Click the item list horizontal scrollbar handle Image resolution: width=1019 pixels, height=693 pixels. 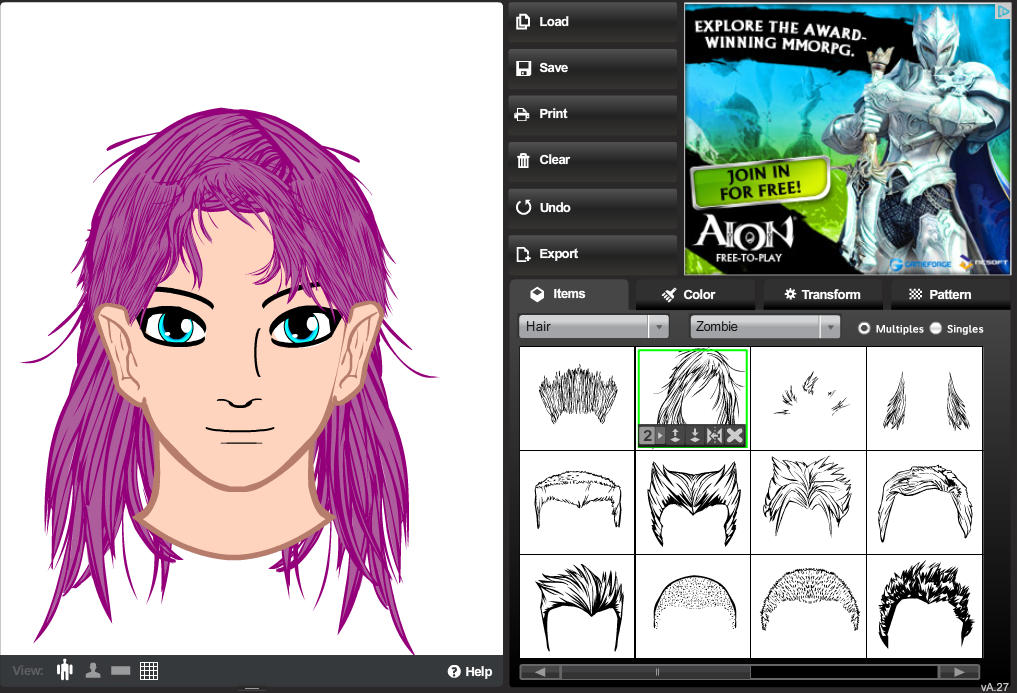tap(656, 672)
